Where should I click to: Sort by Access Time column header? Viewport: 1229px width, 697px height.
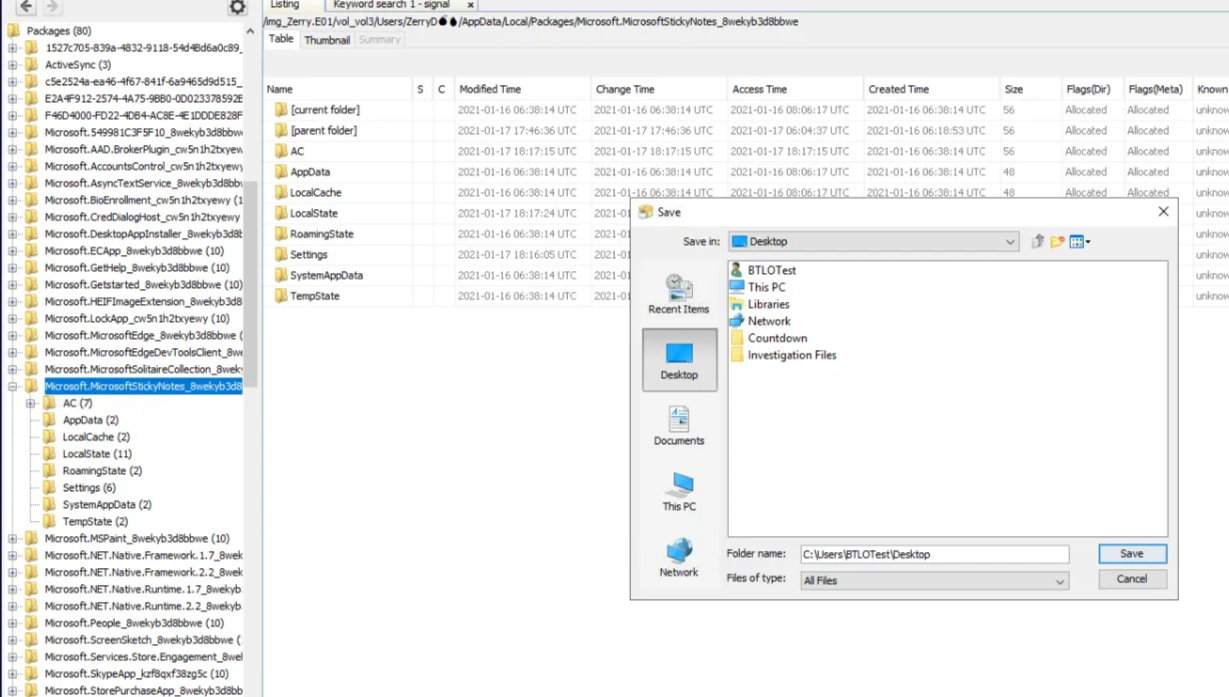pyautogui.click(x=795, y=89)
